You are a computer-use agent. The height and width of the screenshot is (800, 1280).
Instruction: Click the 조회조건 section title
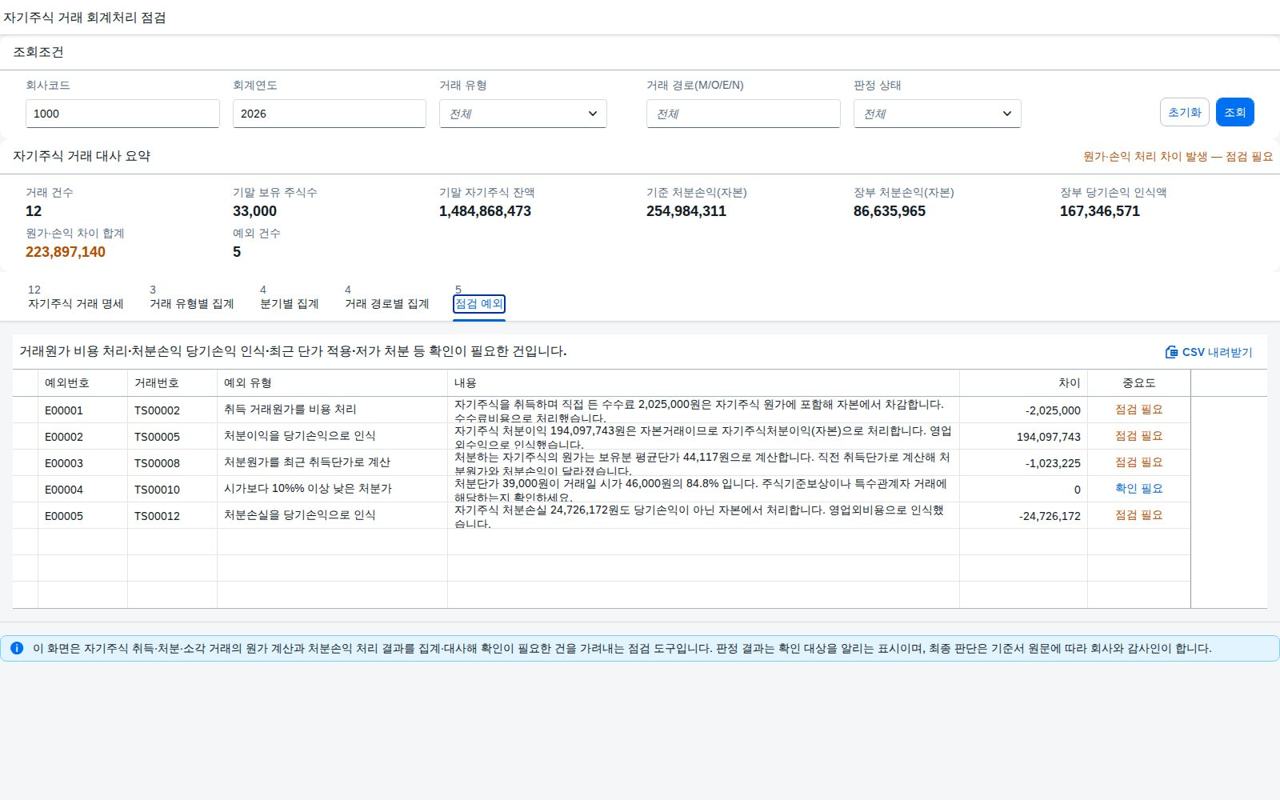(38, 52)
